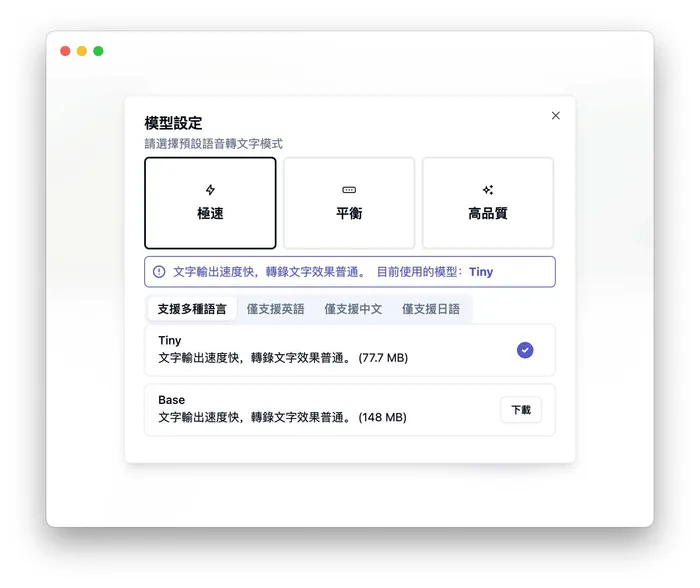Open the 僅支援英語 tab
The width and height of the screenshot is (700, 588).
pos(275,309)
